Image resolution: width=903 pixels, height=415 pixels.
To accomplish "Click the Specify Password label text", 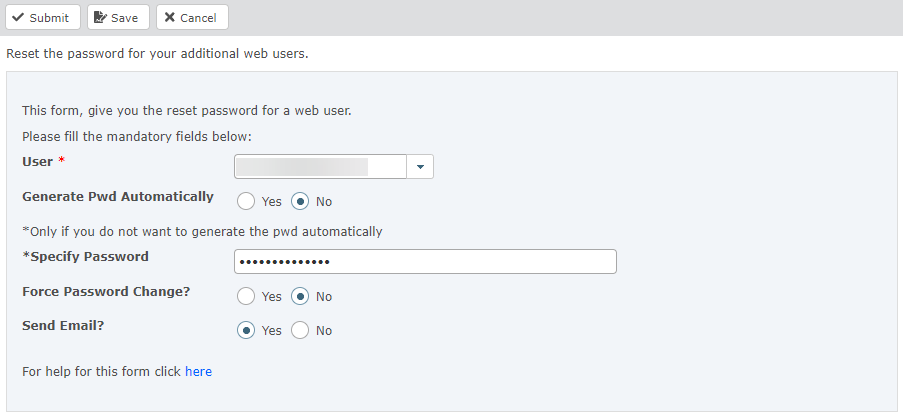I will [85, 257].
